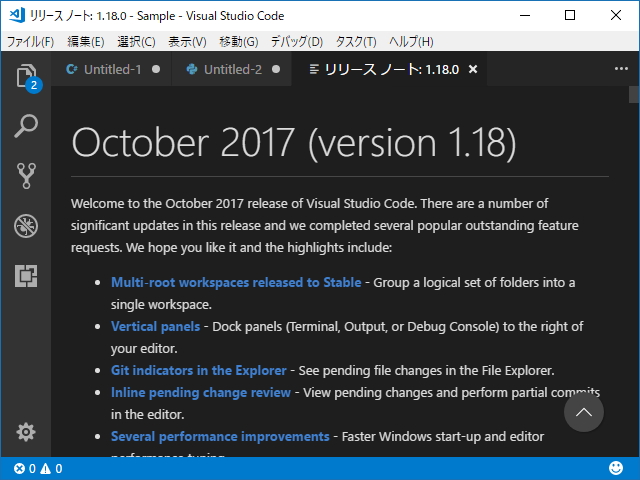
Task: Follow the Vertical panels link
Action: tap(156, 327)
